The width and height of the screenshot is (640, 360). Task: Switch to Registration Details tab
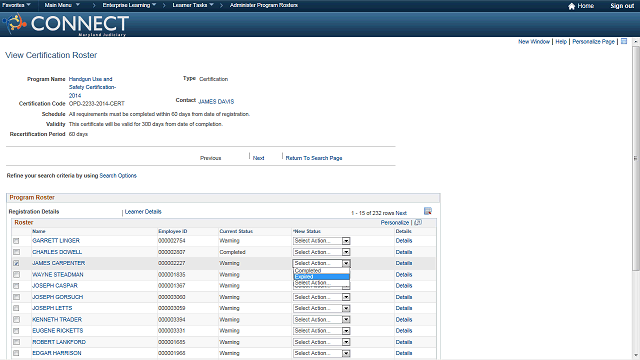(x=34, y=211)
